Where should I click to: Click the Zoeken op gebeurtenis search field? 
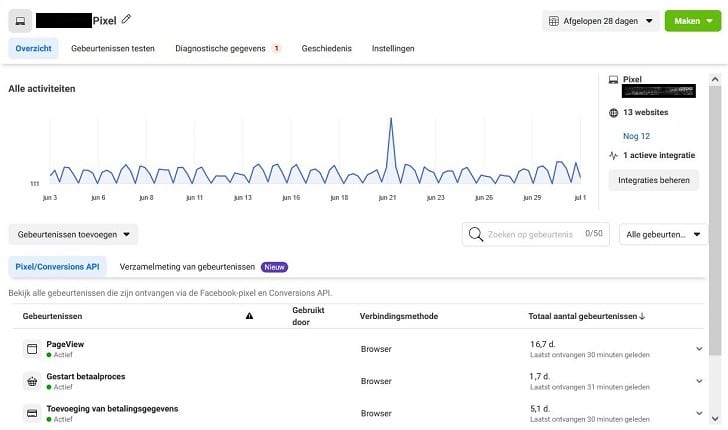(x=536, y=234)
